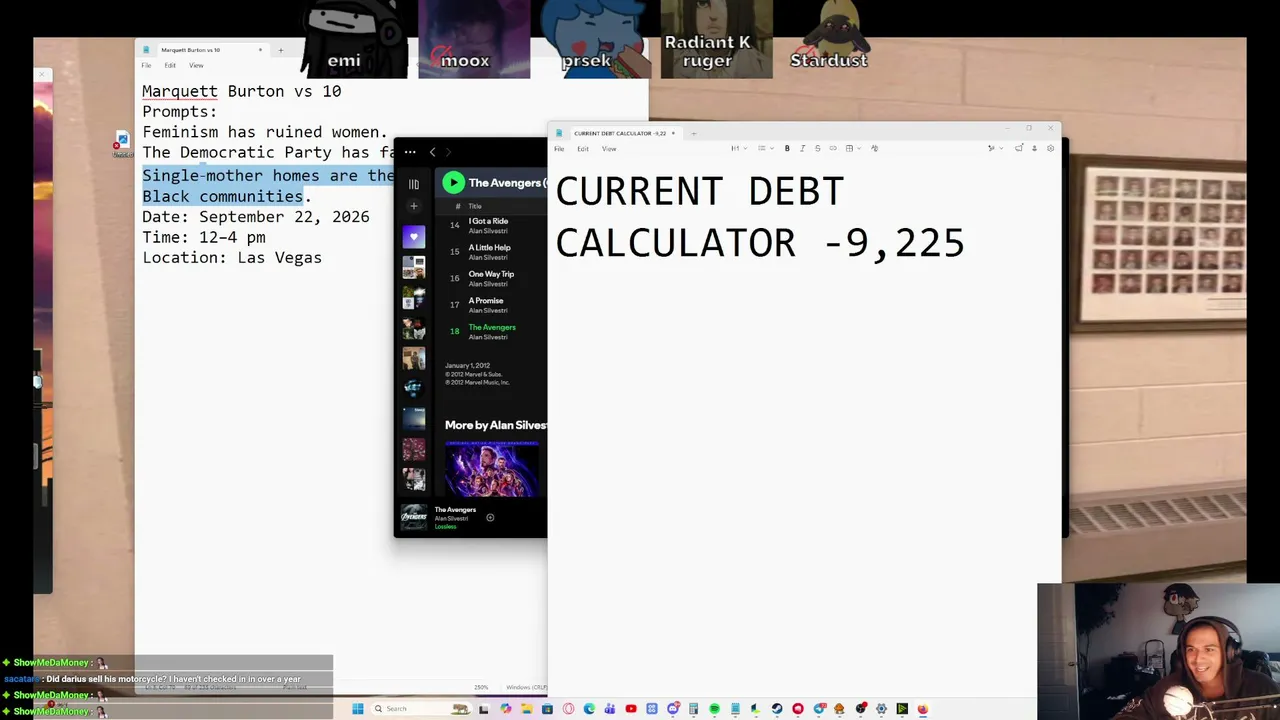Add new tab in Debt Calculator notepad

tap(693, 133)
